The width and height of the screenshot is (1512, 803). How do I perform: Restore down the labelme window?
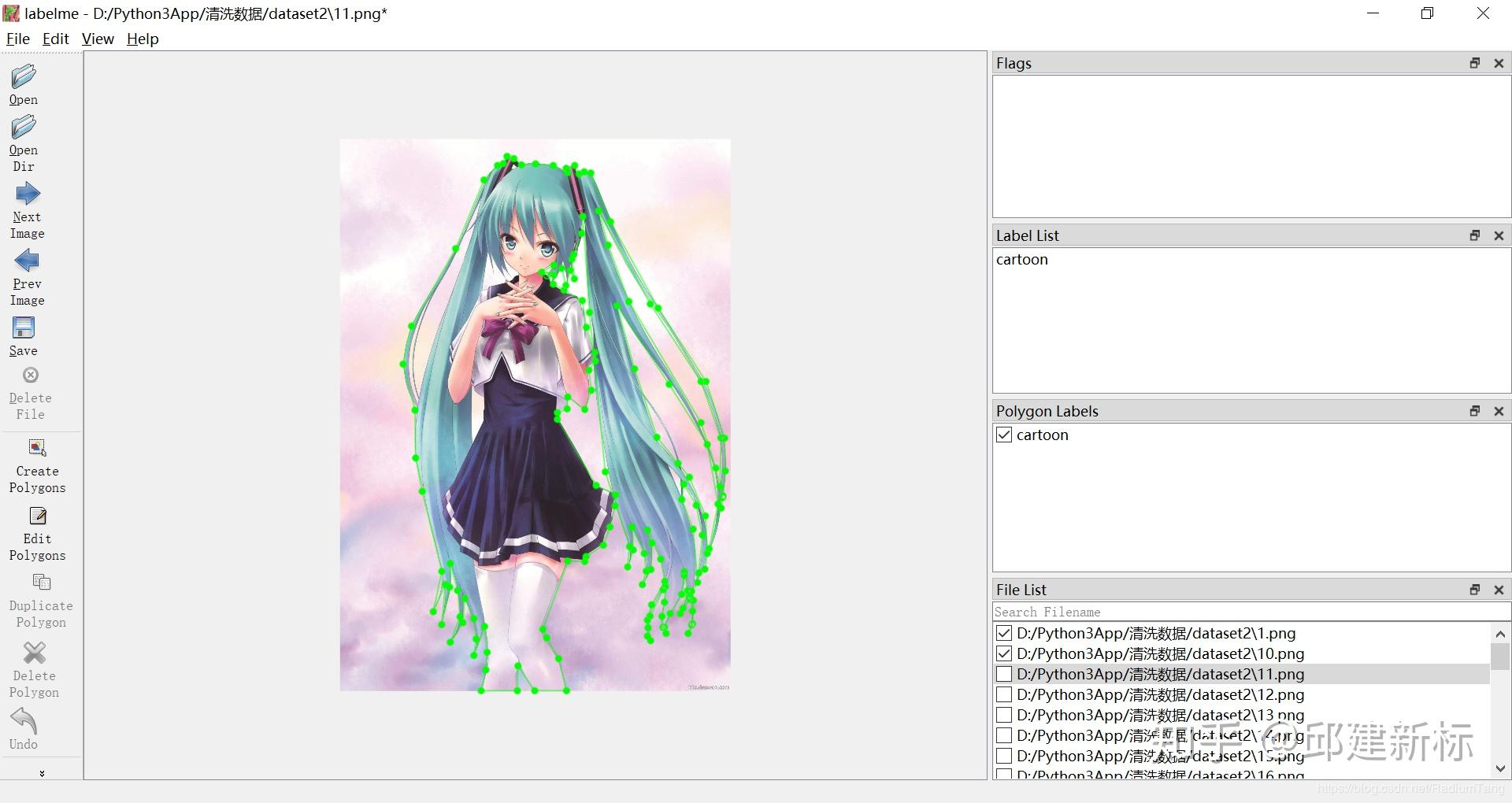1427,13
